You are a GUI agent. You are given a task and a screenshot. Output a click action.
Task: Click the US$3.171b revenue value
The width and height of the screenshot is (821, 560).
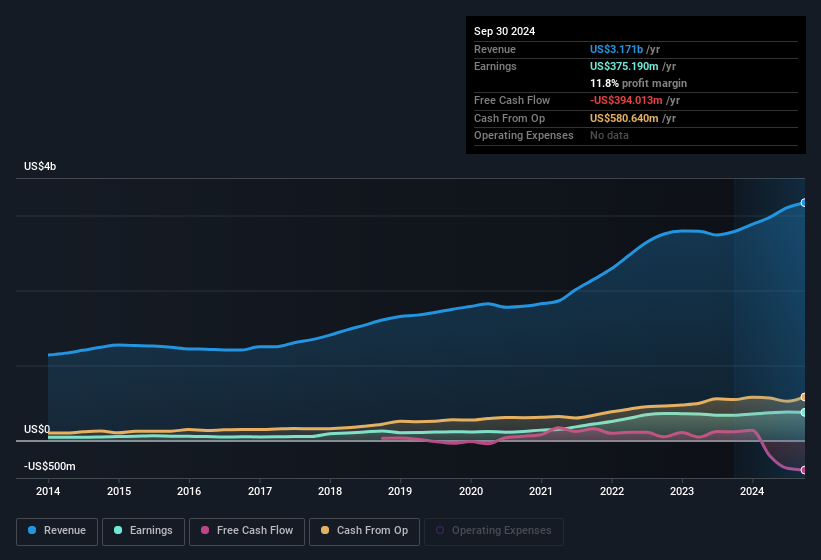[616, 49]
